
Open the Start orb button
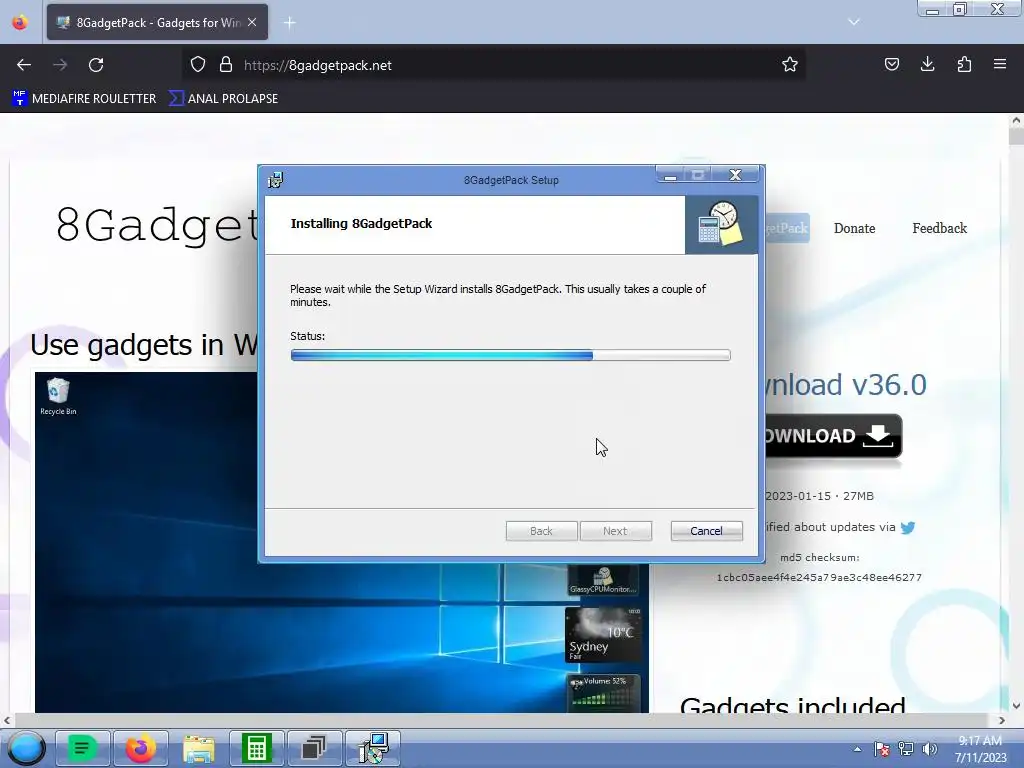tap(26, 748)
